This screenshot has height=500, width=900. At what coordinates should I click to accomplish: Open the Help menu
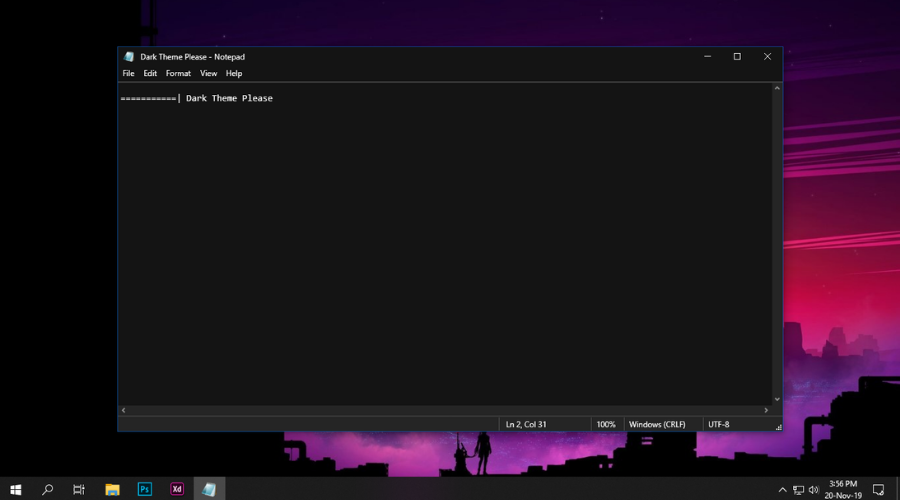pos(234,73)
